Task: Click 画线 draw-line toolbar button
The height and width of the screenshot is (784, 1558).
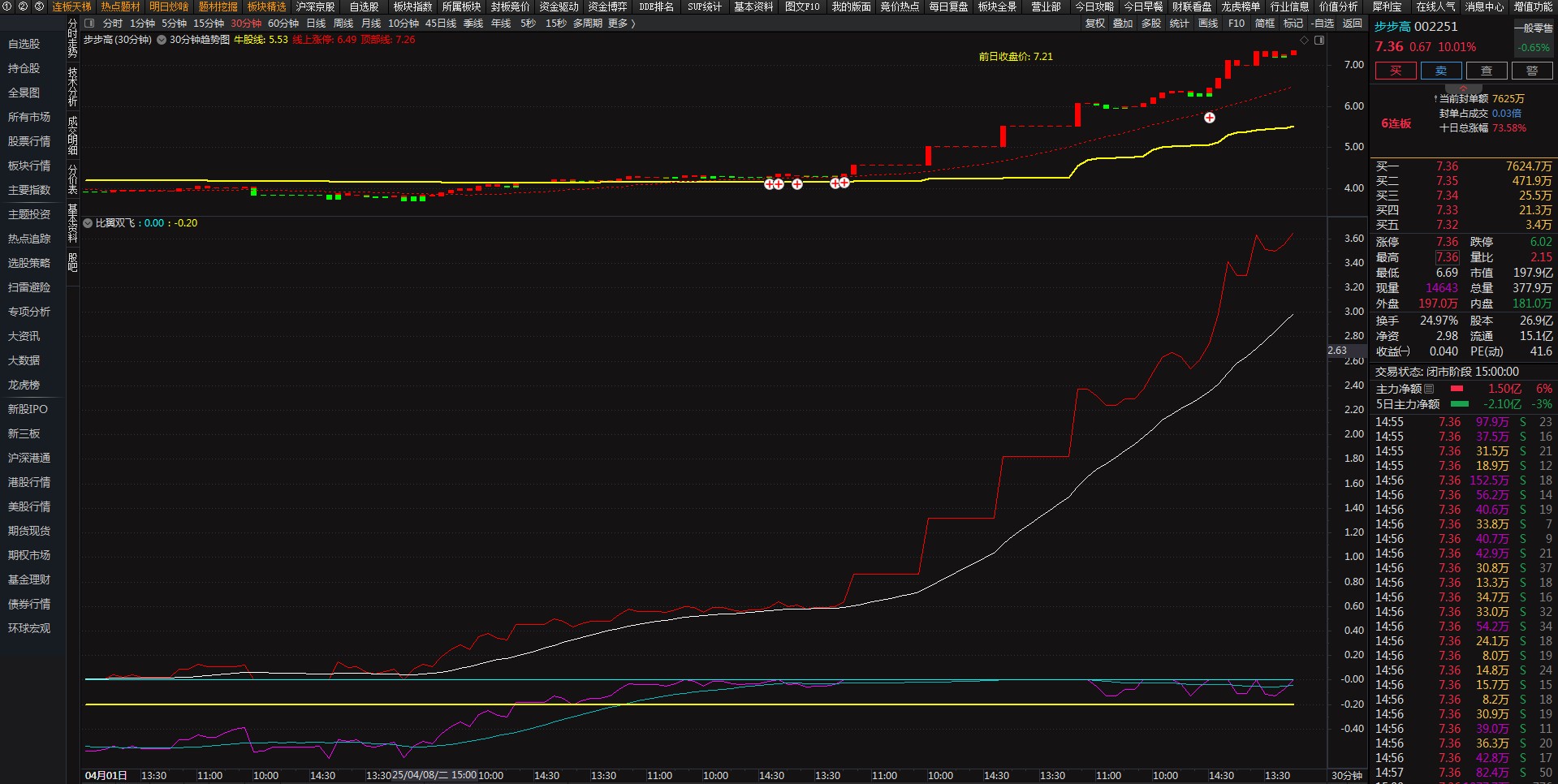Action: (1208, 24)
